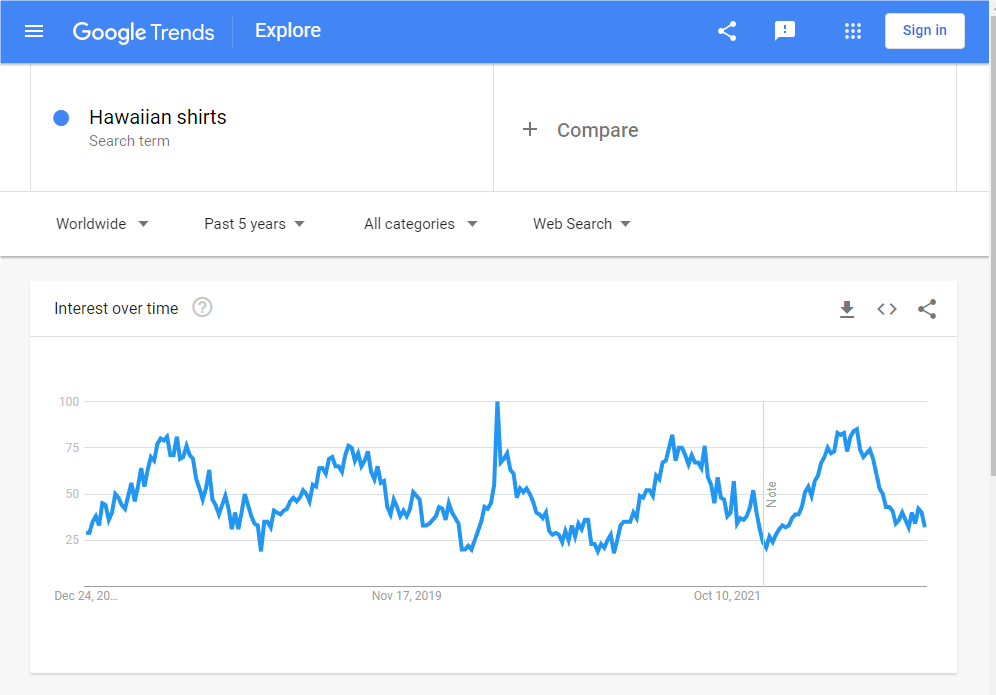Open the Web Search type dropdown

[581, 224]
